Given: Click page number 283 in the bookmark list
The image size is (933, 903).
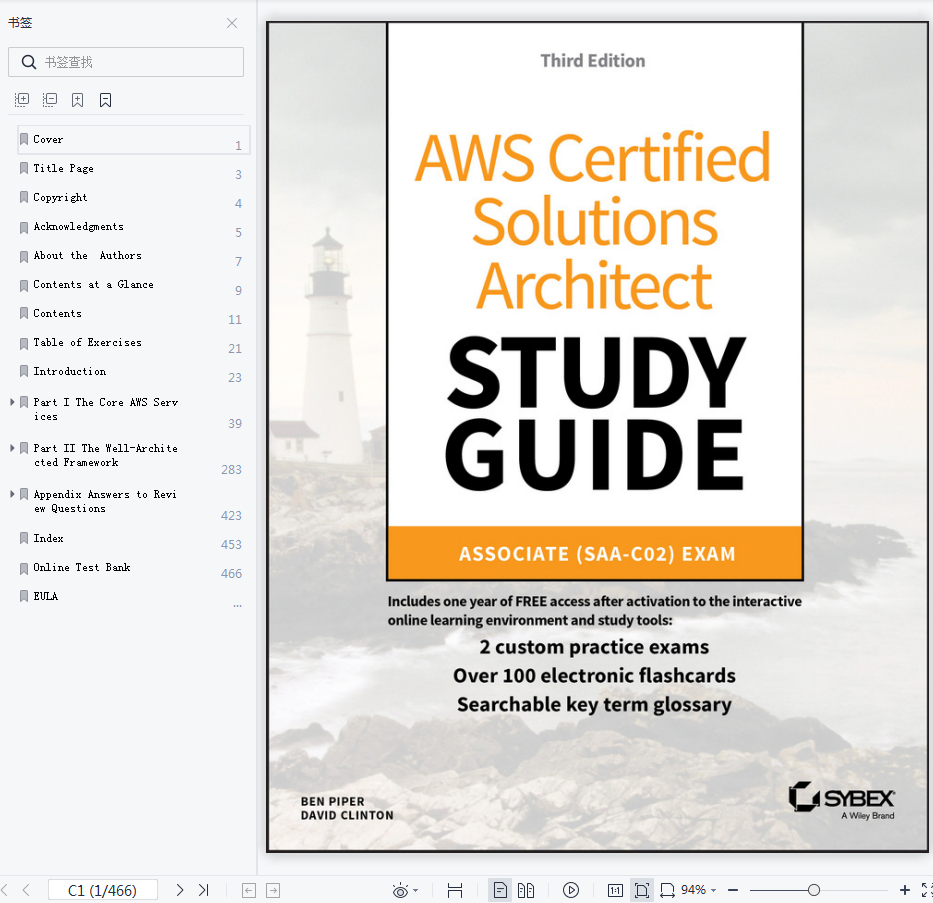Looking at the screenshot, I should [231, 470].
